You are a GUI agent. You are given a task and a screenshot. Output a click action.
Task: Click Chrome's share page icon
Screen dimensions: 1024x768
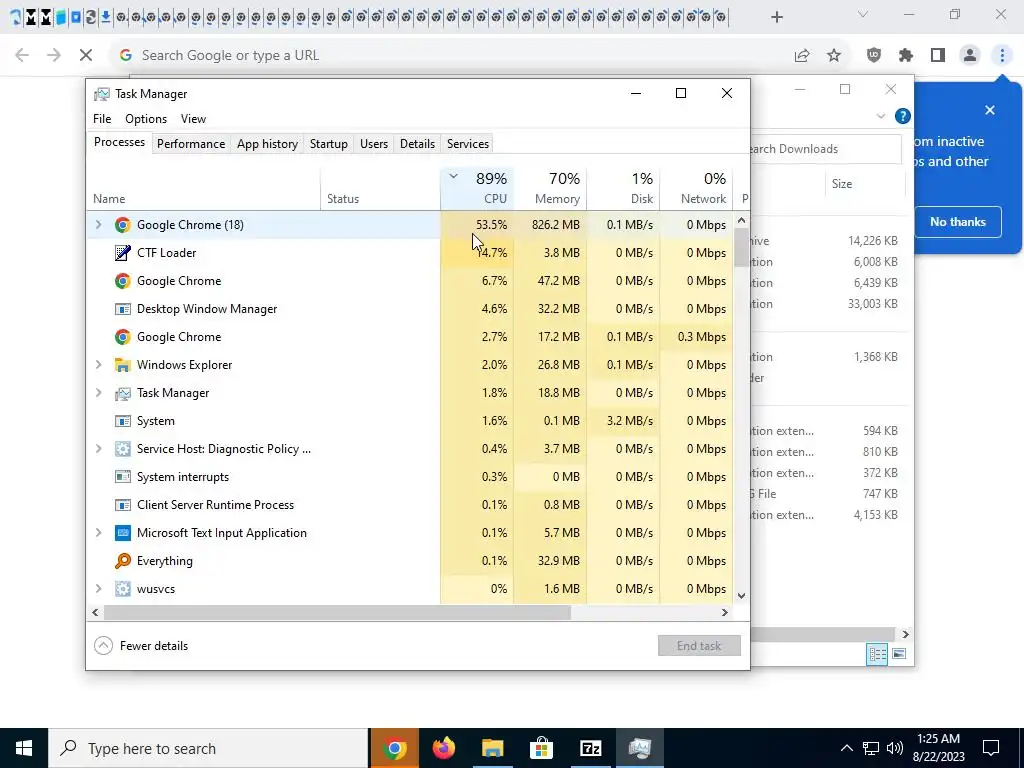coord(802,56)
